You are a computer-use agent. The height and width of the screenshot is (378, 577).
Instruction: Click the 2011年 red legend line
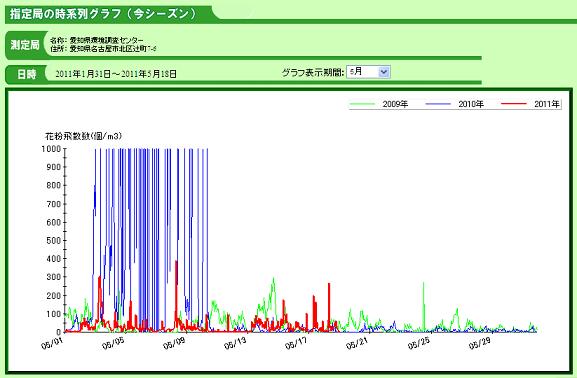pos(514,104)
